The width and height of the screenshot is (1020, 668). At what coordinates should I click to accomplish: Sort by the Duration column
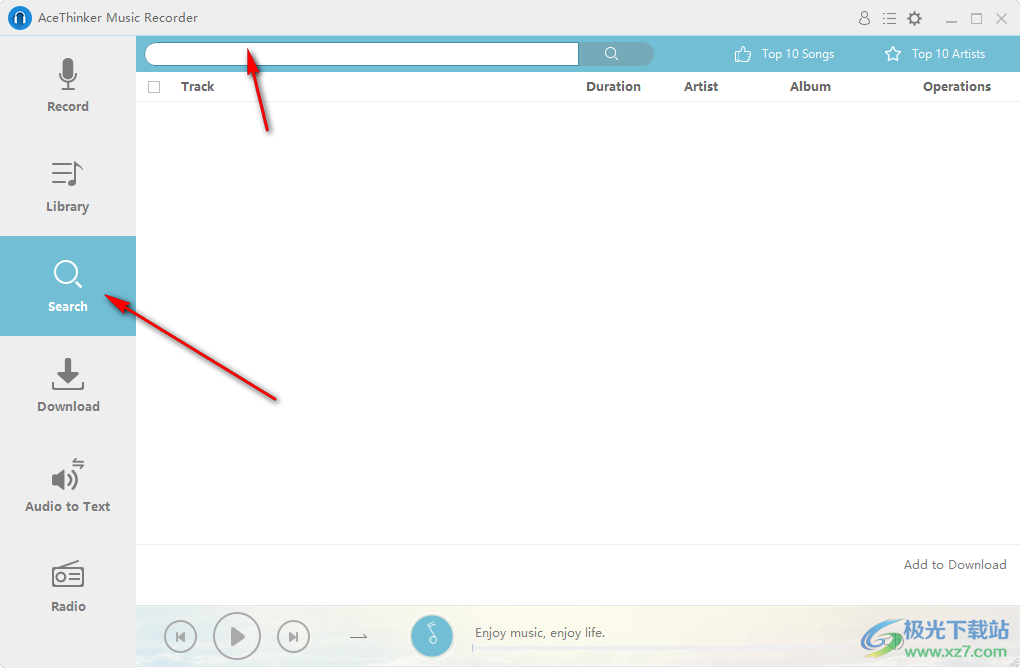tap(613, 86)
